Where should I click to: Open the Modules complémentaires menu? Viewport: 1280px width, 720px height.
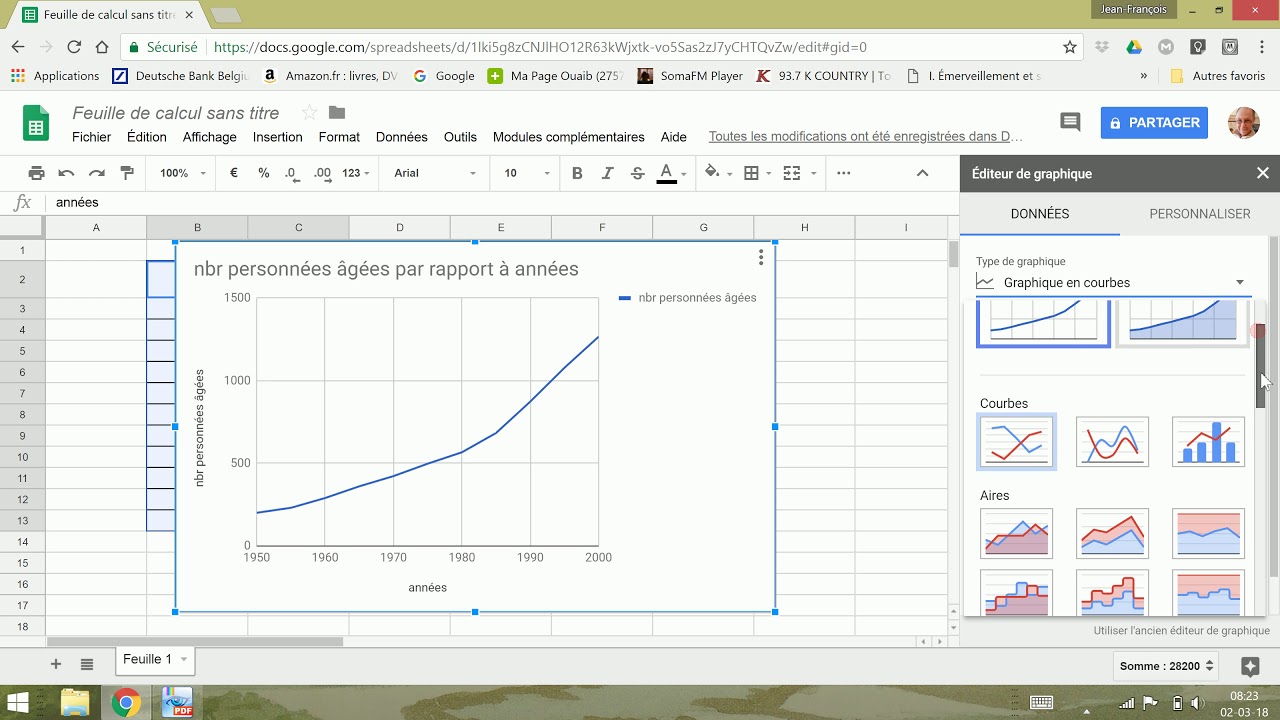point(569,137)
